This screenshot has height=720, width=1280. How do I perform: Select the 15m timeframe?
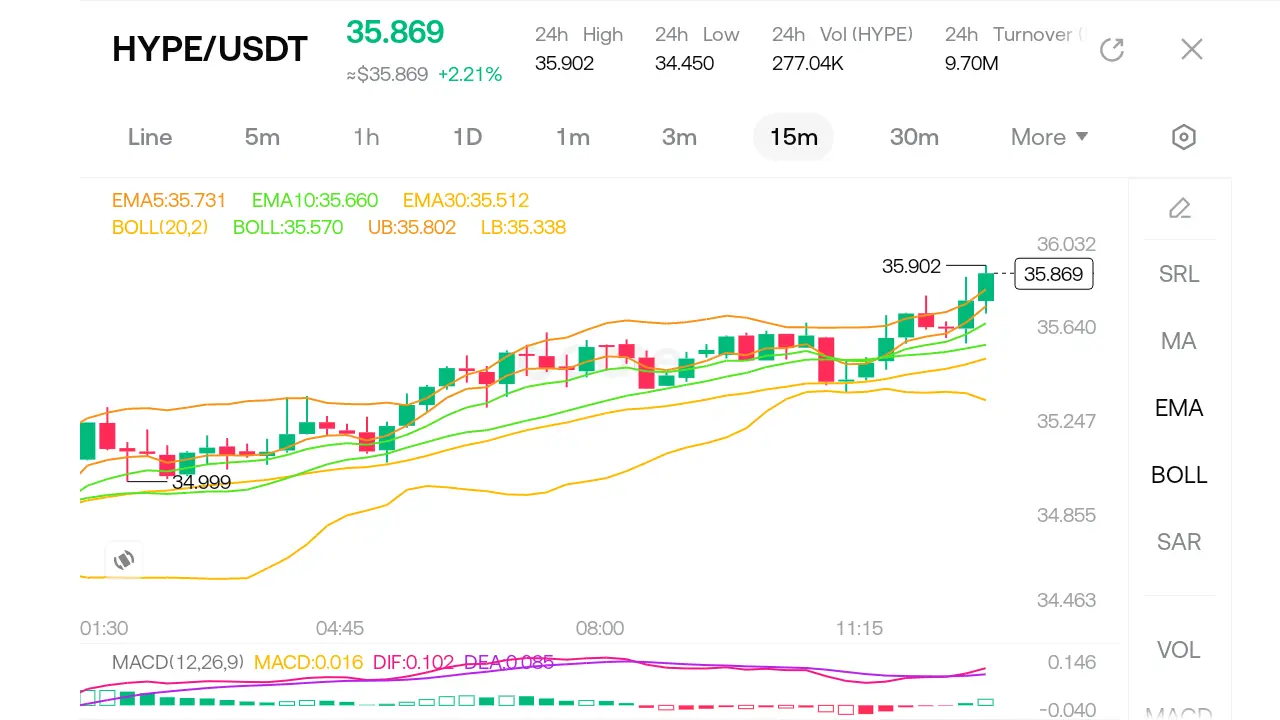(793, 137)
